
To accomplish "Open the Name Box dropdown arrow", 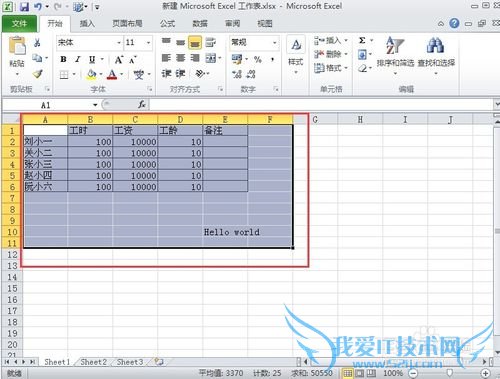I will (95, 105).
